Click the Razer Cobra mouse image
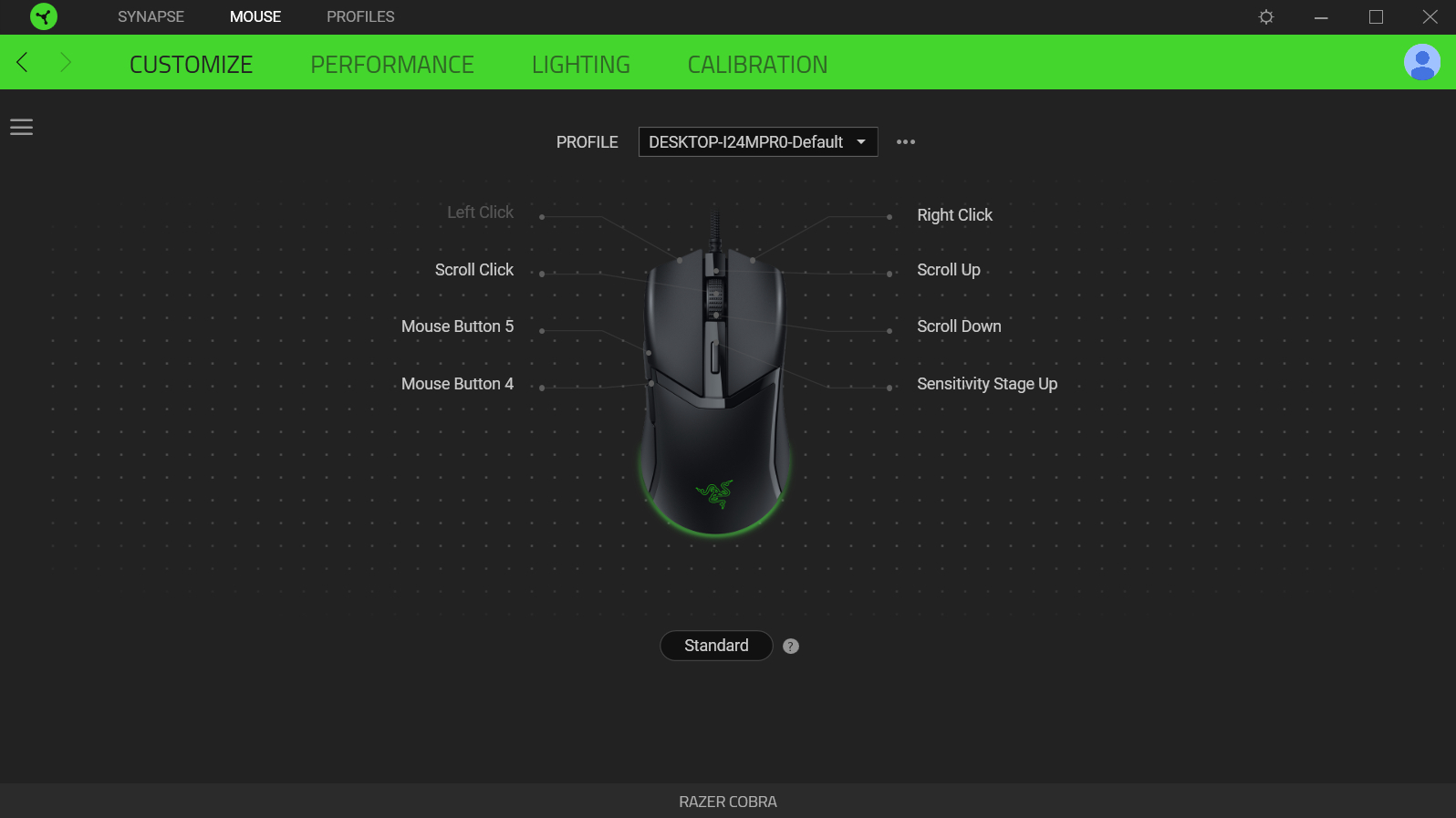This screenshot has height=818, width=1456. click(x=715, y=374)
